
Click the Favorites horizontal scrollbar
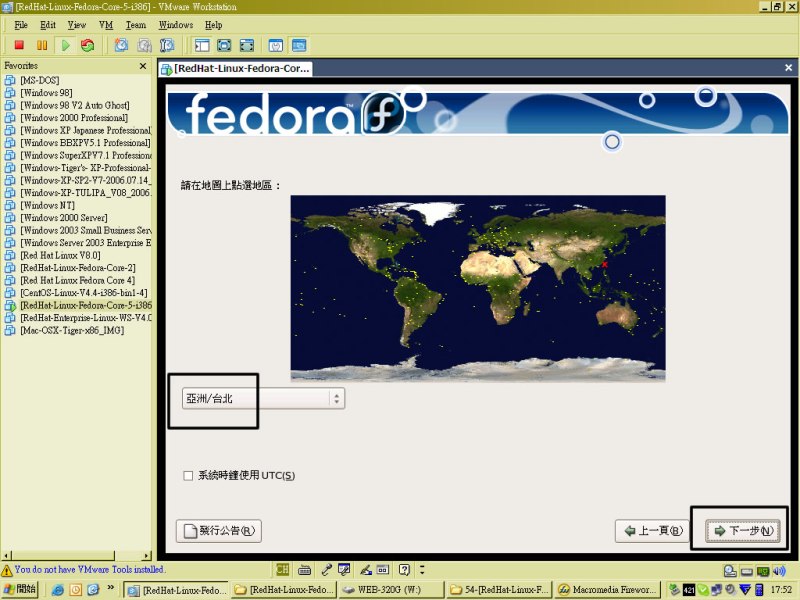77,555
